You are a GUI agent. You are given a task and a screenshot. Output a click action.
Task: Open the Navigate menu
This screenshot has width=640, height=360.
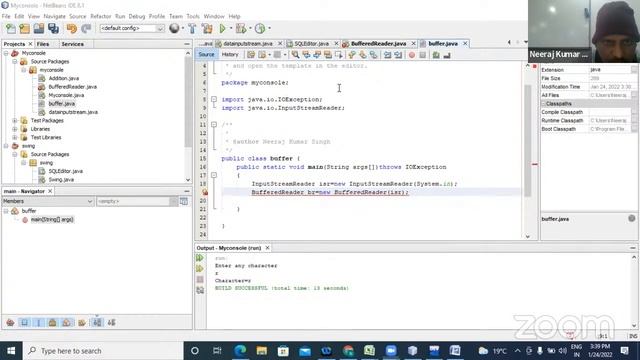(x=54, y=16)
